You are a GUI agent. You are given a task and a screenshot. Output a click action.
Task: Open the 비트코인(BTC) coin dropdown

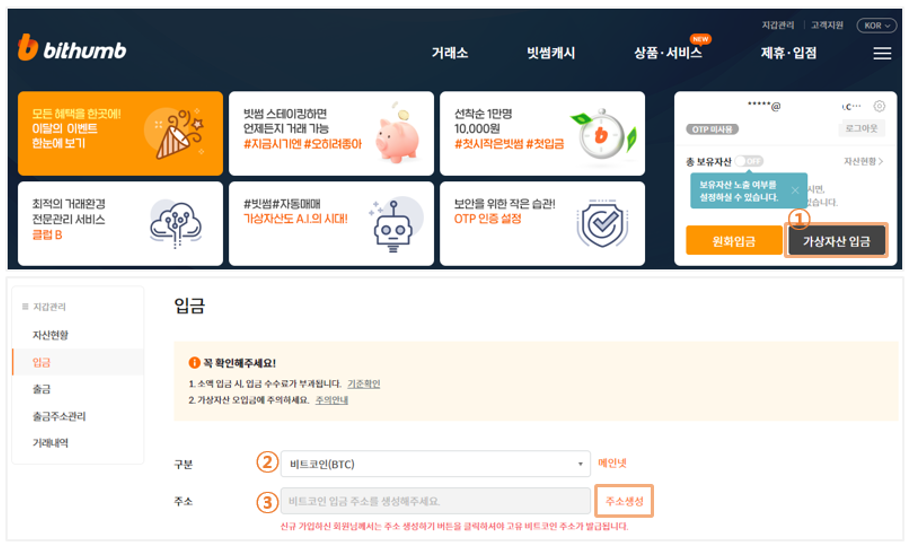coord(435,464)
